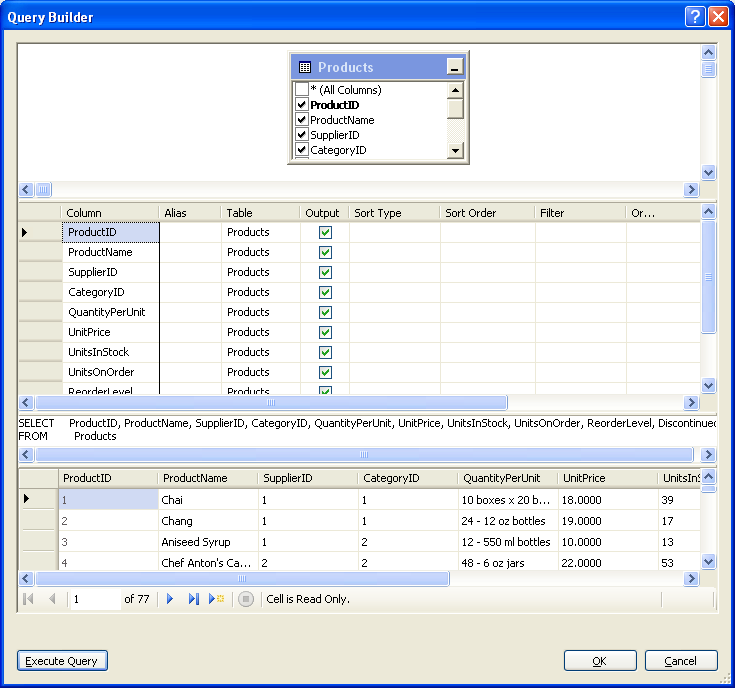Viewport: 735px width, 688px height.
Task: Click the new record navigator icon
Action: [217, 599]
